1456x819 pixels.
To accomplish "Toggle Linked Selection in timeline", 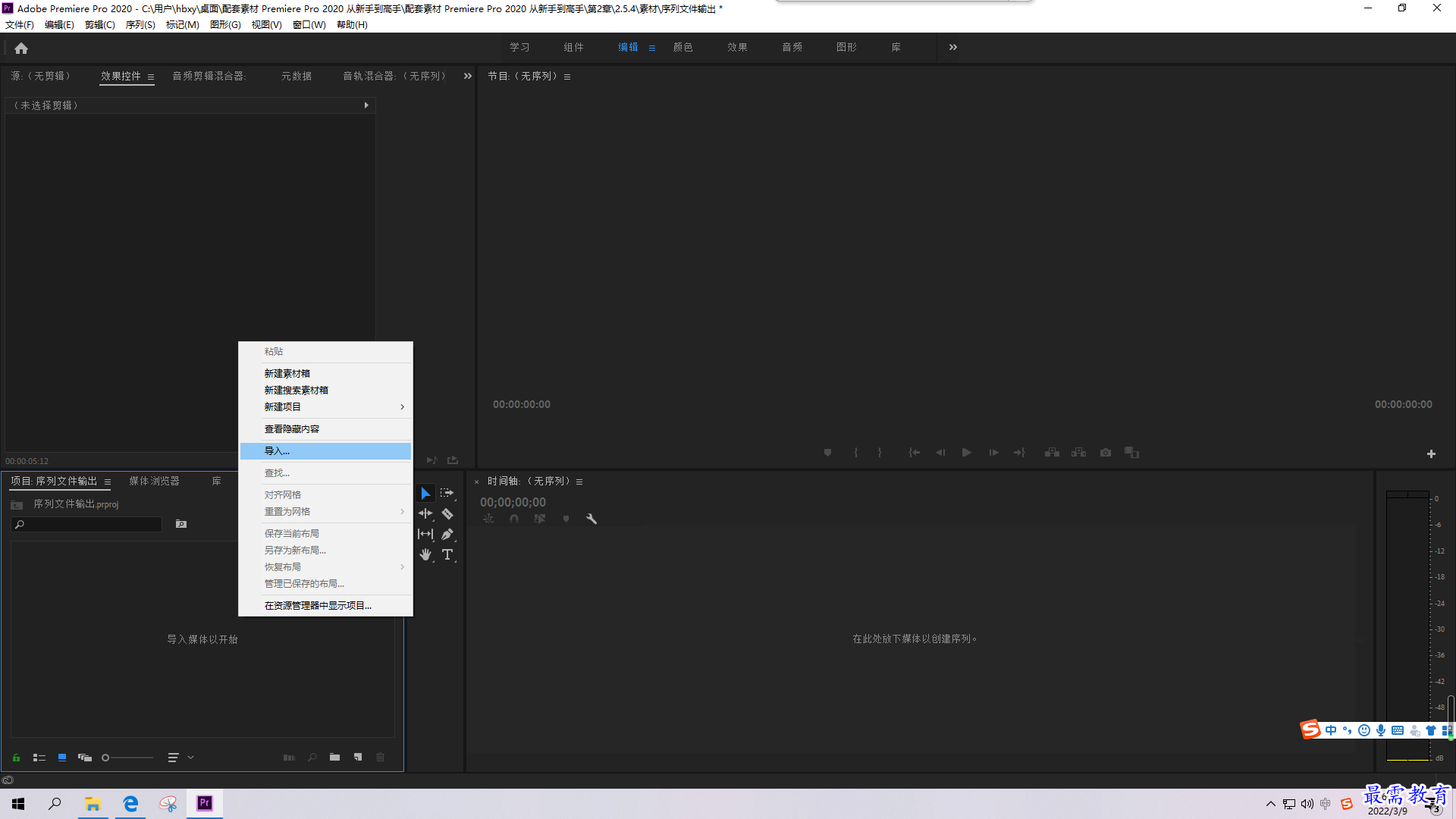I will [540, 519].
